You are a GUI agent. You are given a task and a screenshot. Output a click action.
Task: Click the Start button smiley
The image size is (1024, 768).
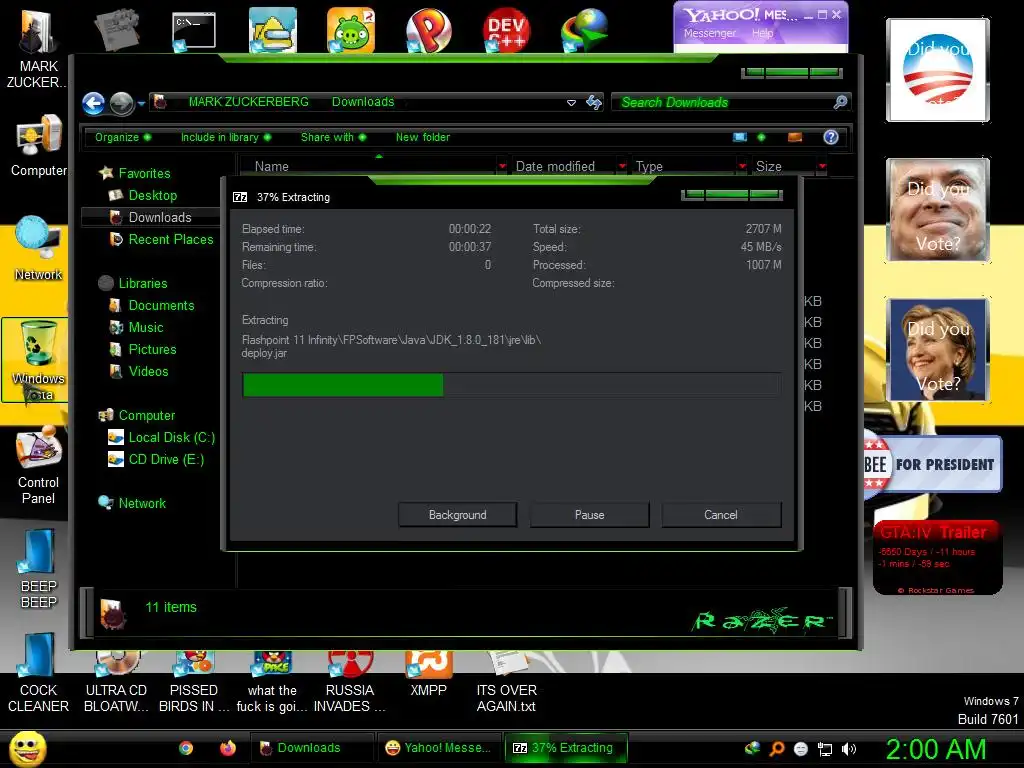click(27, 748)
